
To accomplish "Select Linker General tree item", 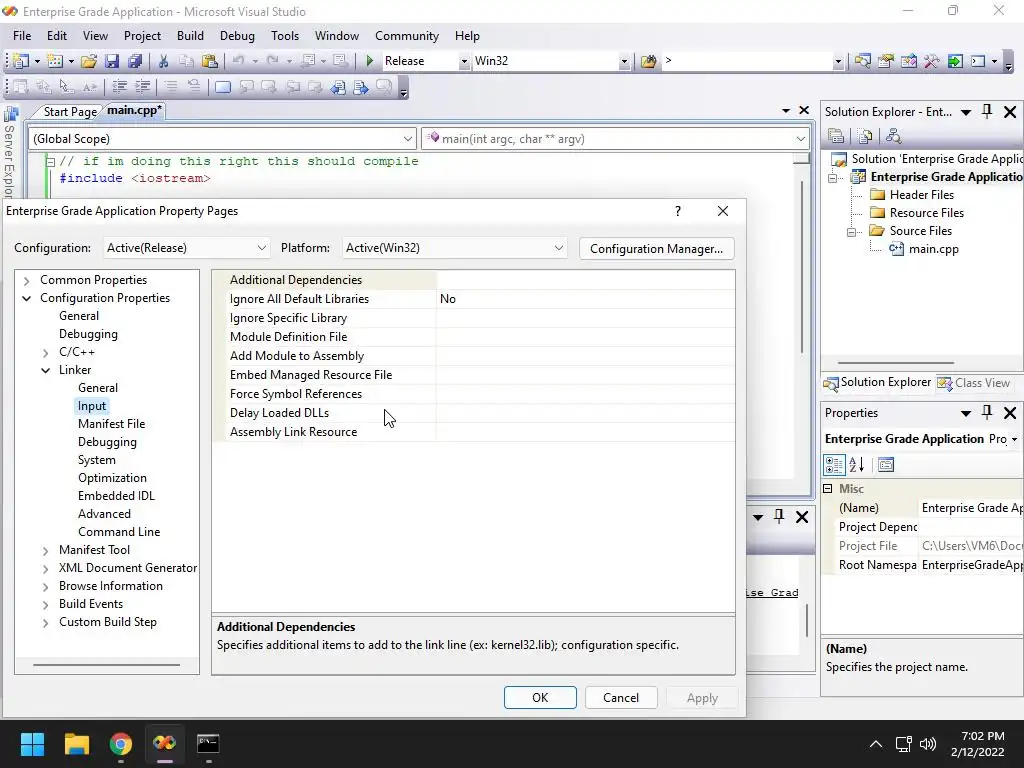I will click(x=98, y=388).
